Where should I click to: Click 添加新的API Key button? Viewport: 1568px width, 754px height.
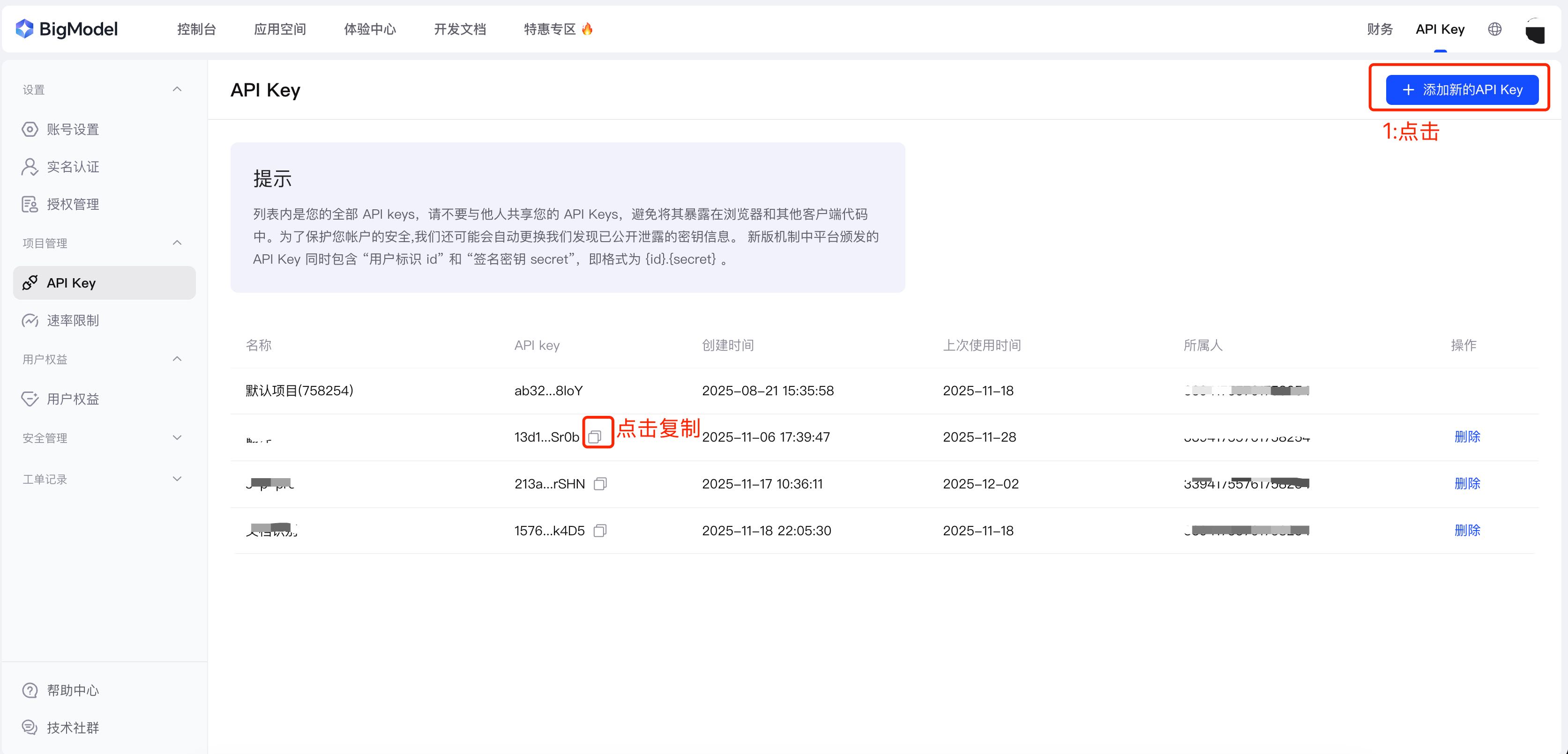[x=1462, y=89]
